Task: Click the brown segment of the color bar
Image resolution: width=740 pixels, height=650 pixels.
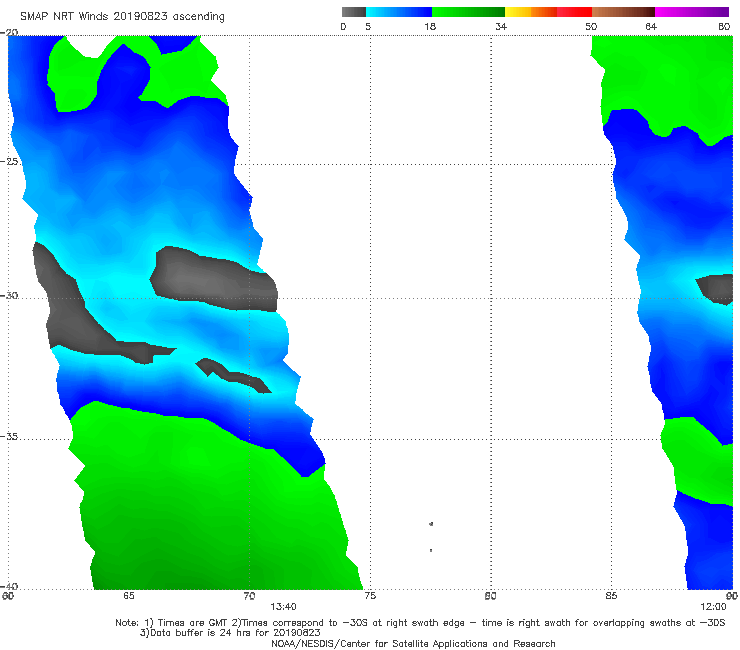Action: click(x=623, y=12)
